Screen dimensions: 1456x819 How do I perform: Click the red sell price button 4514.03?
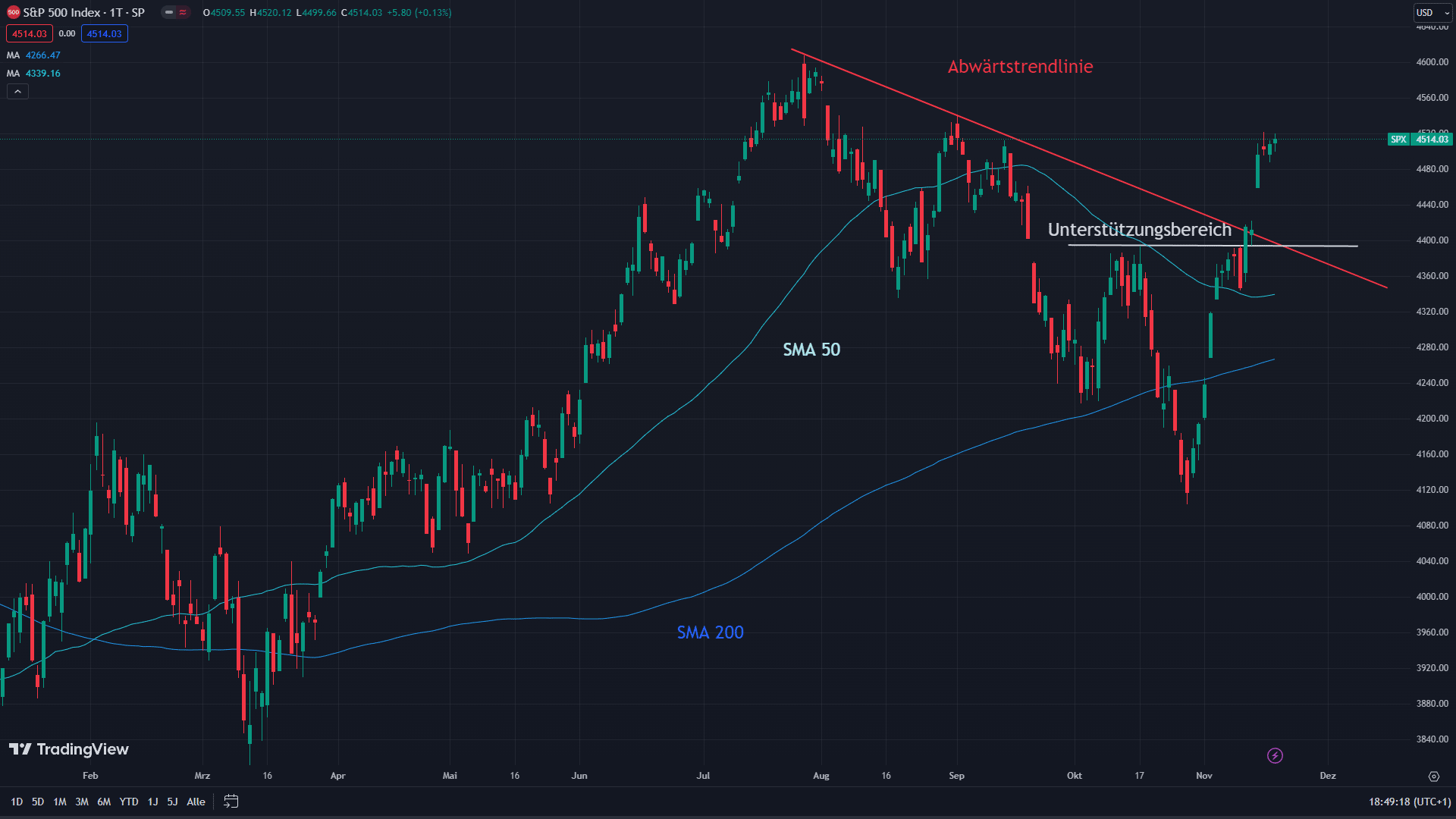[x=30, y=33]
